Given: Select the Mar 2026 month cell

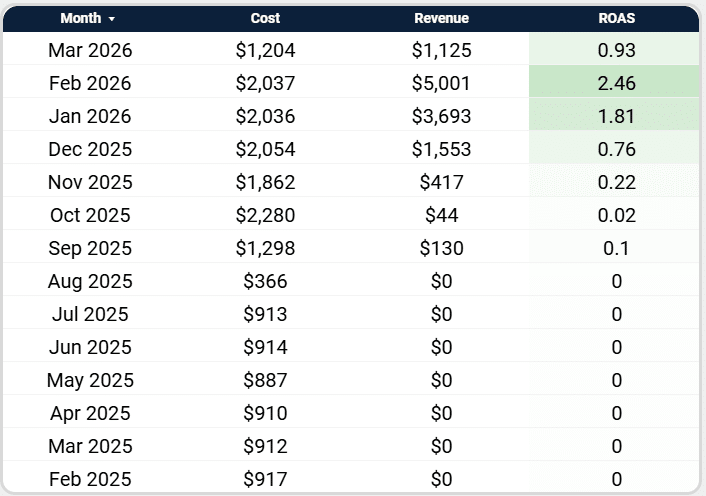Looking at the screenshot, I should [90, 50].
